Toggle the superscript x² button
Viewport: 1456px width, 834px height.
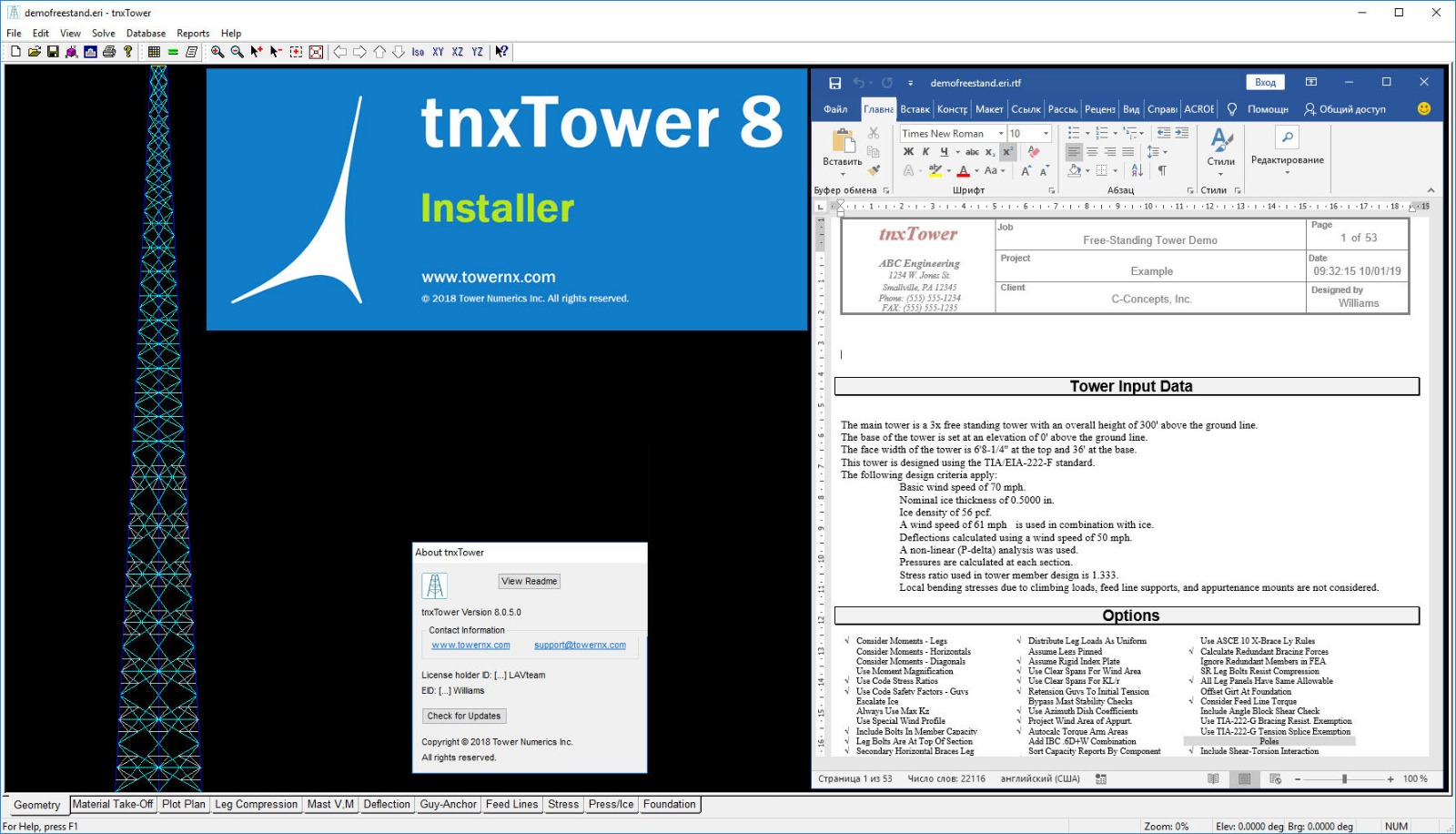point(1007,152)
